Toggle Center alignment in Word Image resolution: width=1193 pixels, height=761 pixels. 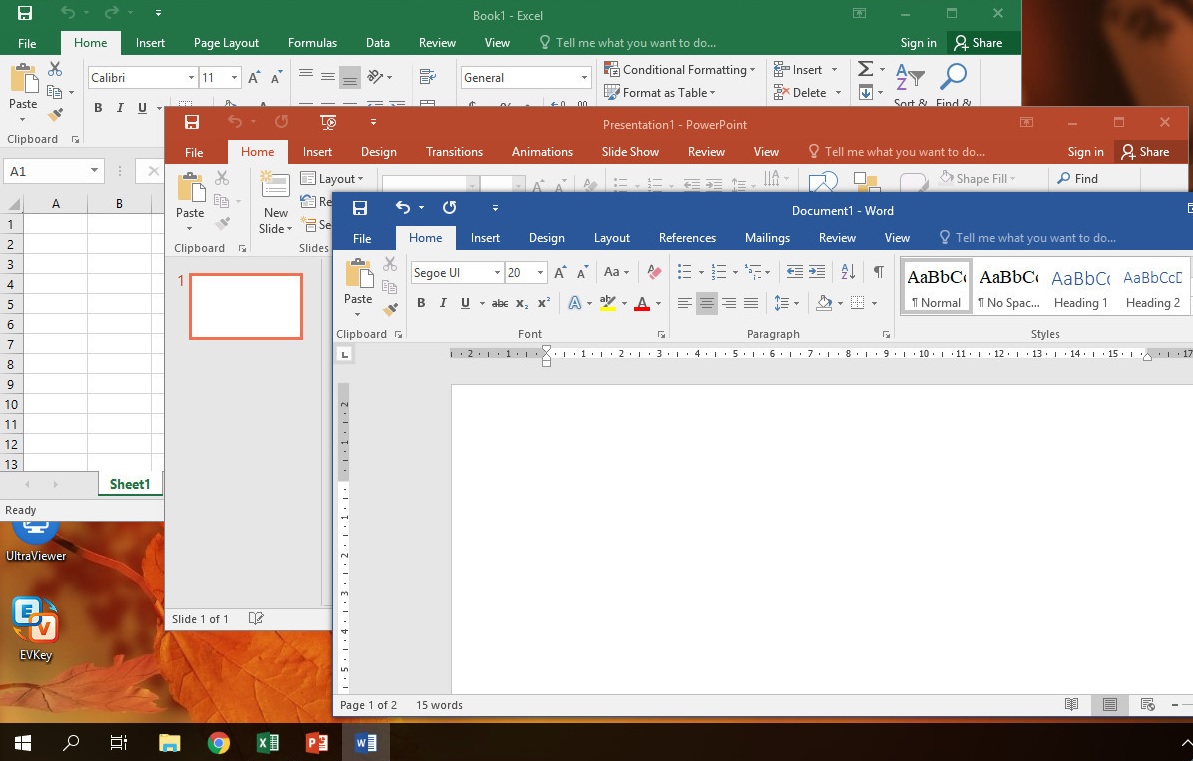click(706, 303)
